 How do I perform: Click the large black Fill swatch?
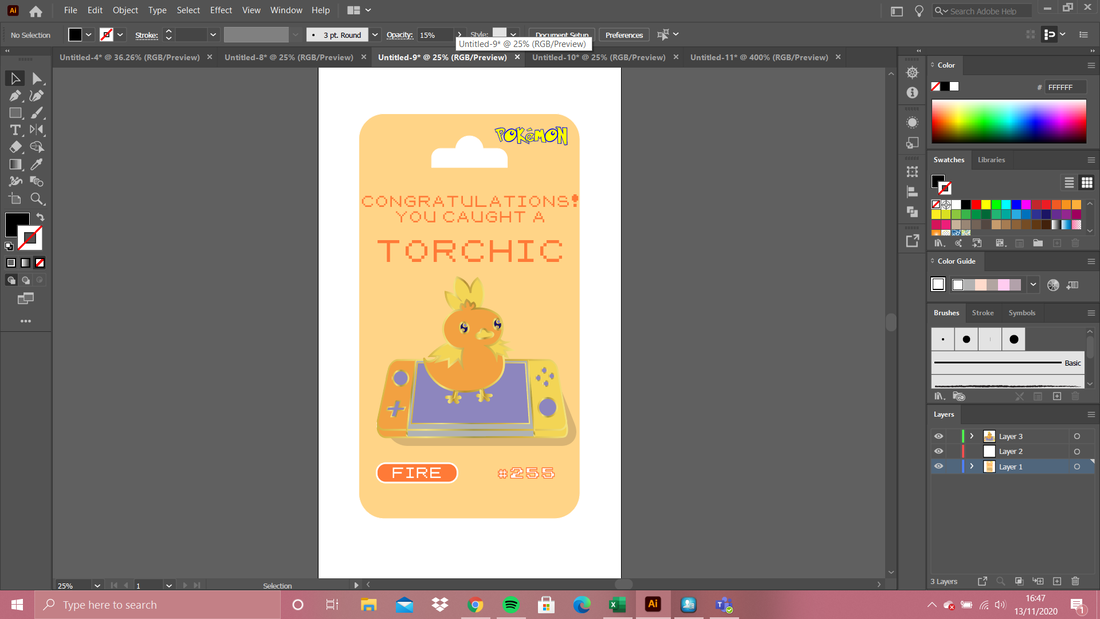point(17,225)
